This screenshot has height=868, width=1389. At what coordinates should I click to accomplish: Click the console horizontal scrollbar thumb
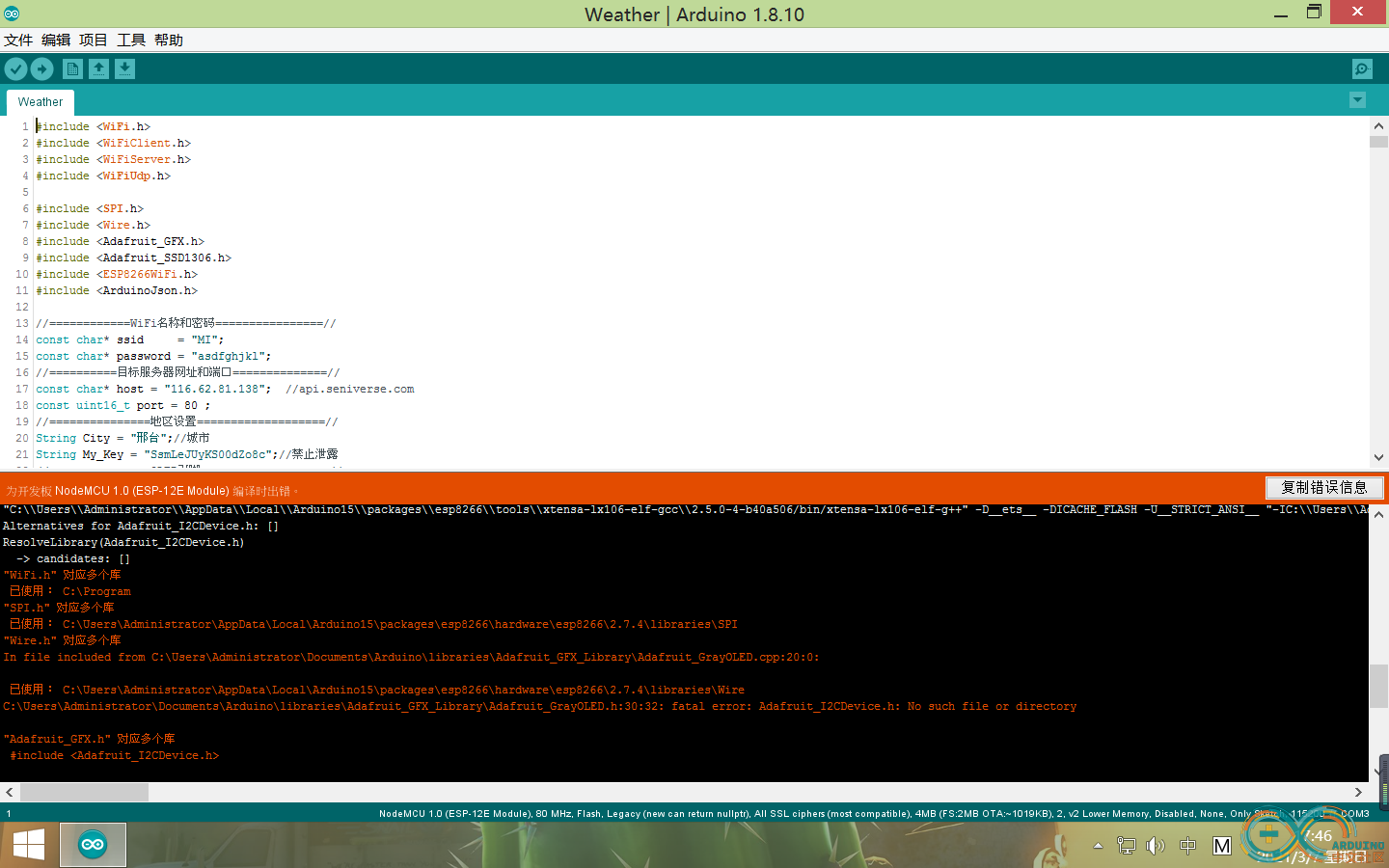pos(84,792)
